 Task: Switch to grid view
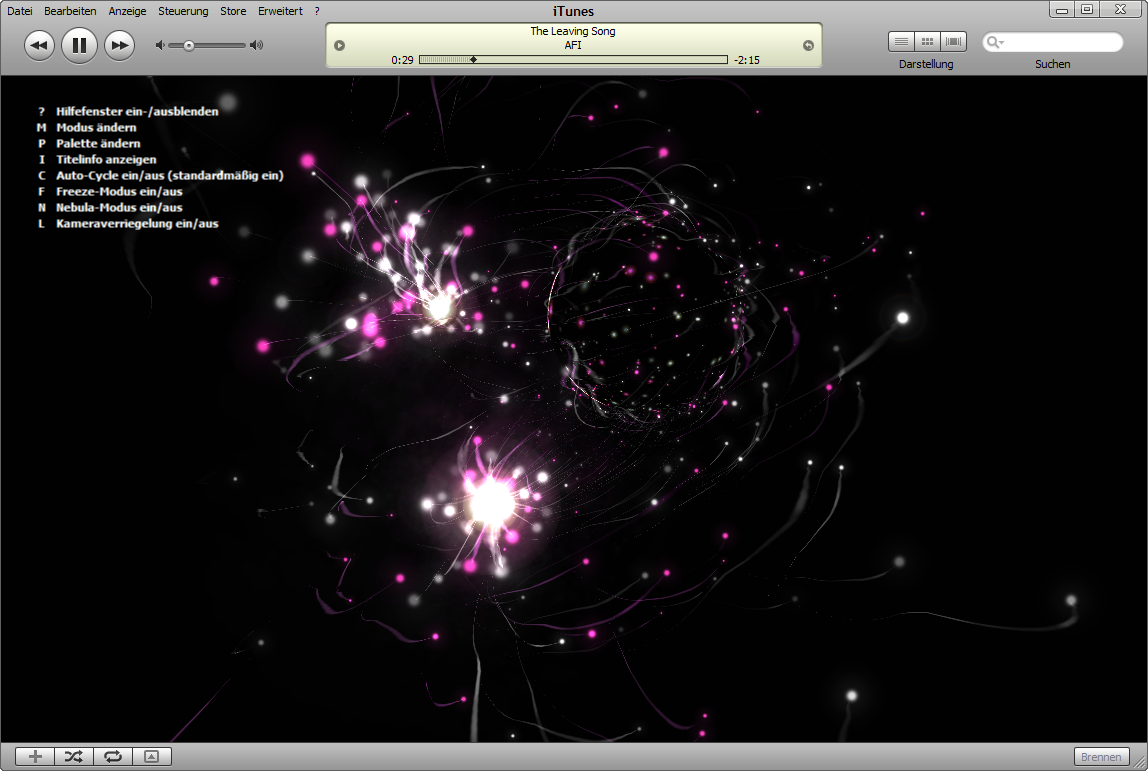(x=927, y=42)
